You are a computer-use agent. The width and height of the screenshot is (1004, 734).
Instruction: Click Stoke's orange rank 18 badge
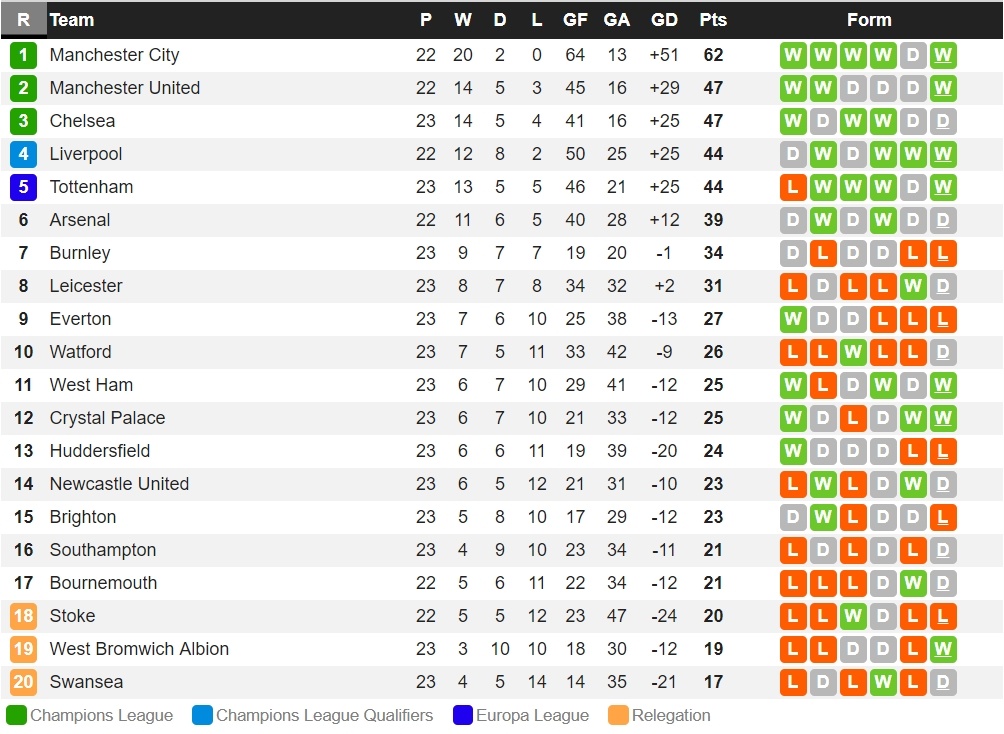23,616
